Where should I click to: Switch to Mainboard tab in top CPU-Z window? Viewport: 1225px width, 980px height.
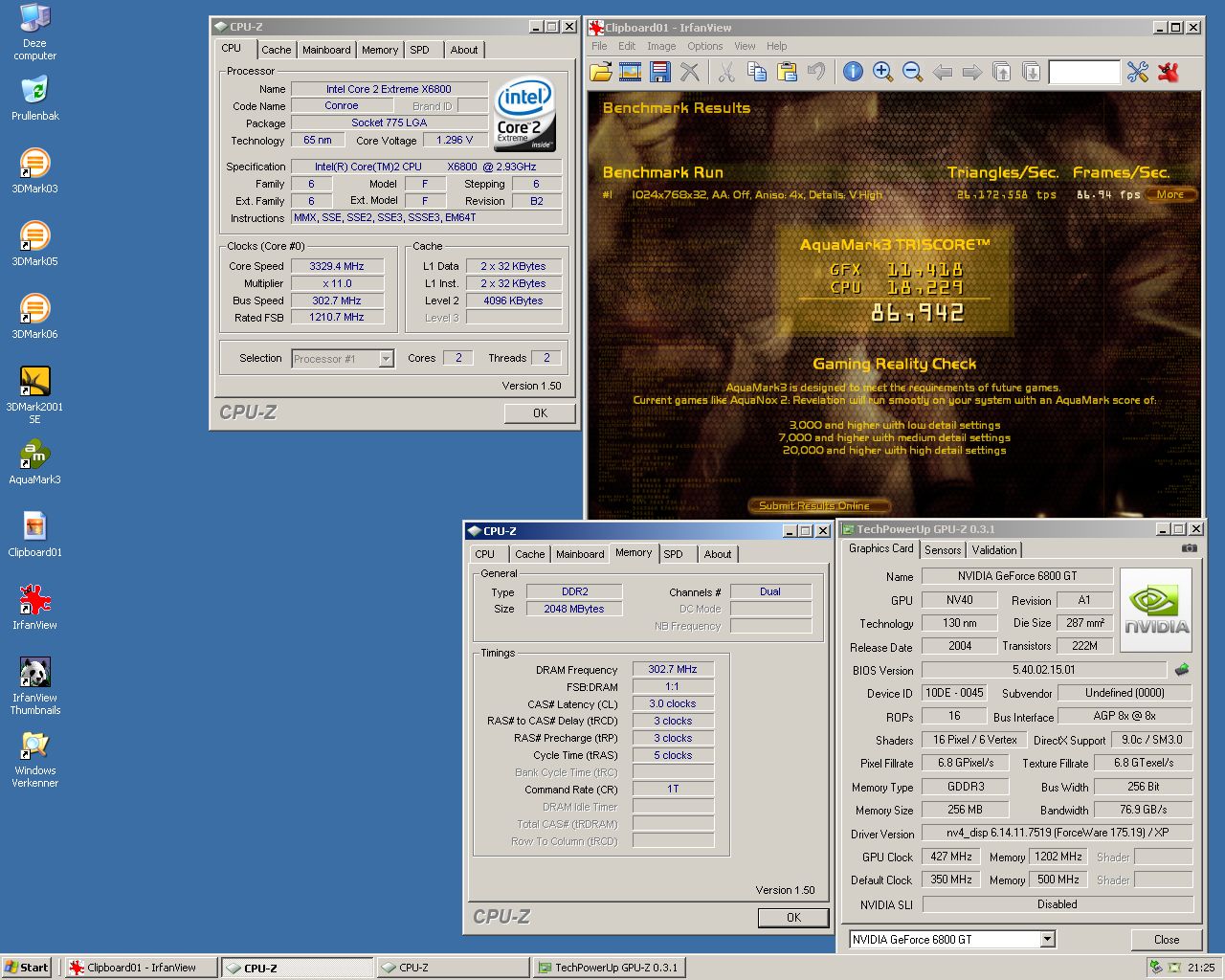(x=326, y=50)
